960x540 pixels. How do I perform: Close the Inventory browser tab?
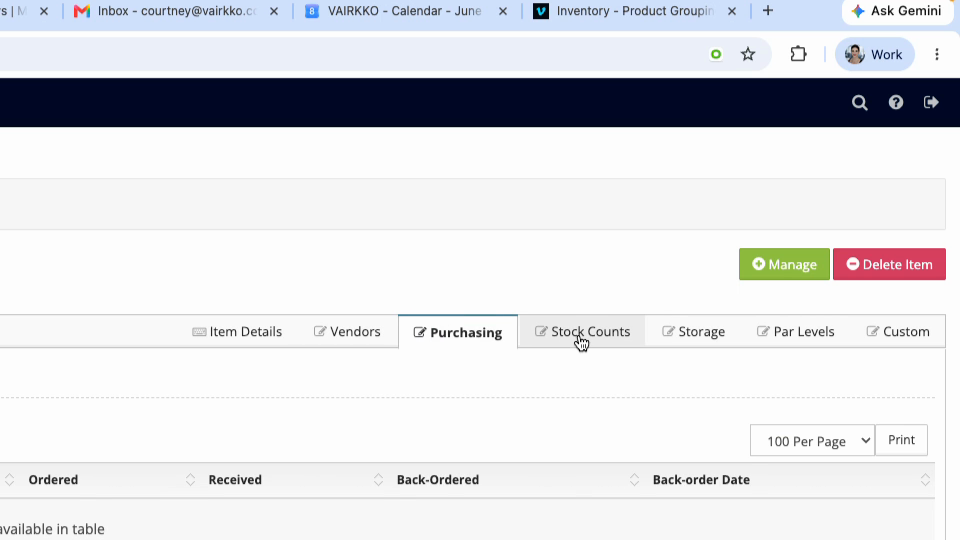732,11
